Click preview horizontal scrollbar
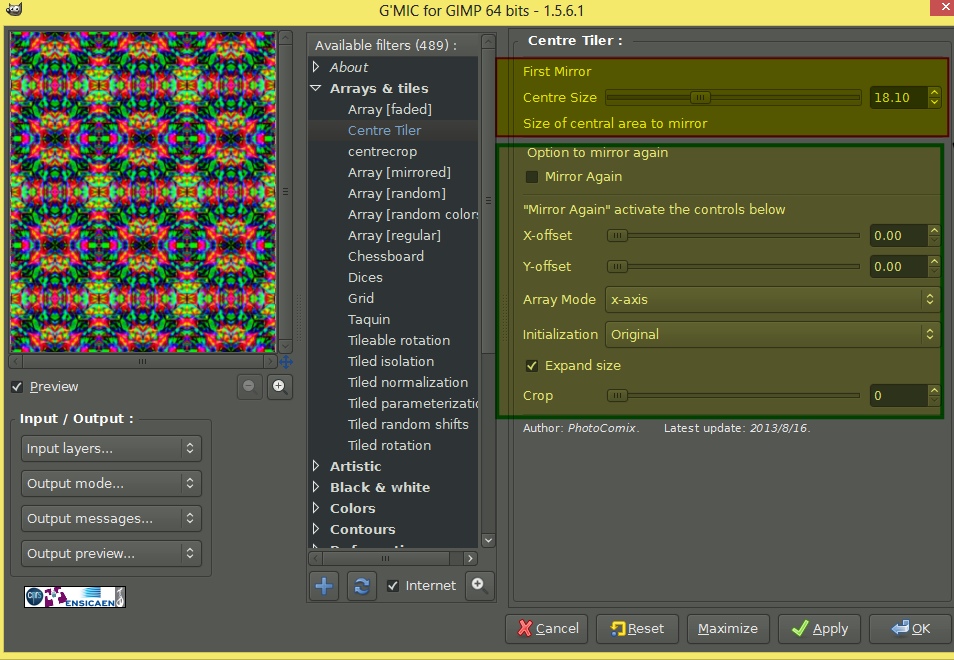The height and width of the screenshot is (660, 954). coord(142,361)
